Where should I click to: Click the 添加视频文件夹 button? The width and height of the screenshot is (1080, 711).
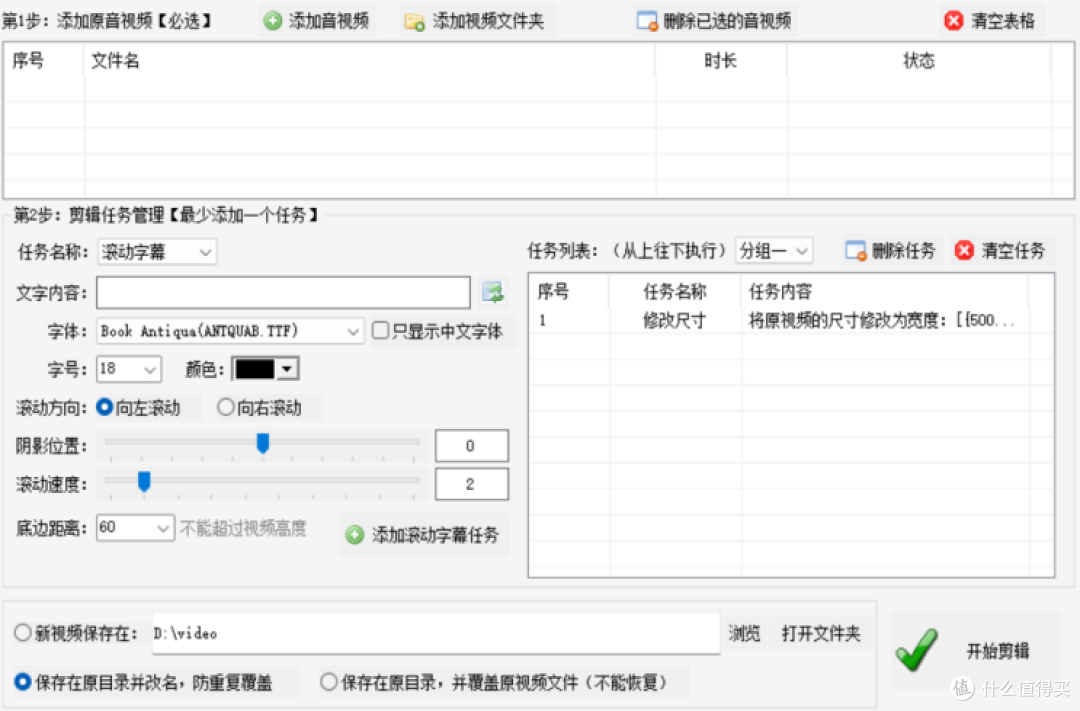475,21
